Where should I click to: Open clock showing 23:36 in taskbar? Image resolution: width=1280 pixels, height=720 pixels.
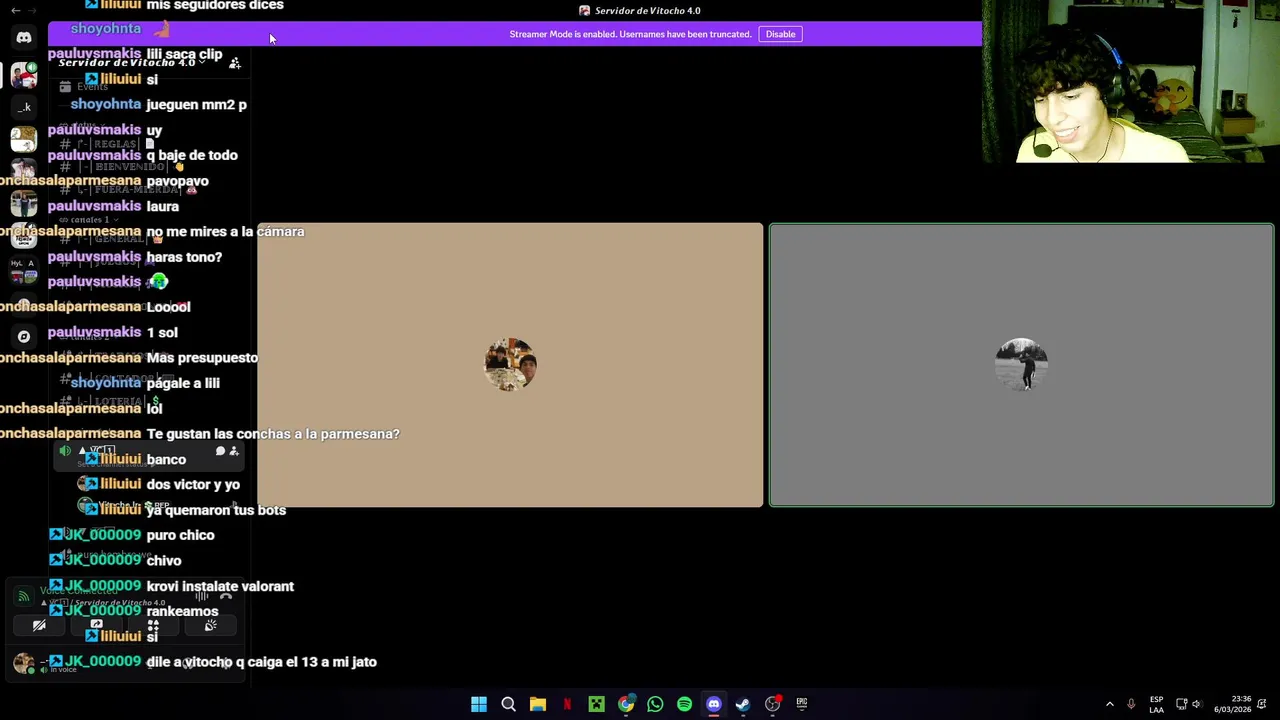tap(1231, 704)
